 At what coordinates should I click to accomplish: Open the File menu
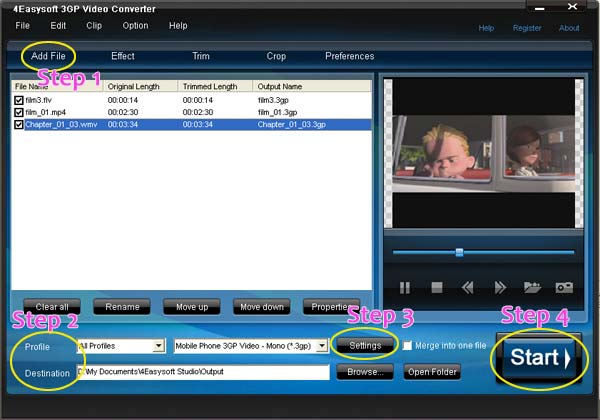(23, 26)
